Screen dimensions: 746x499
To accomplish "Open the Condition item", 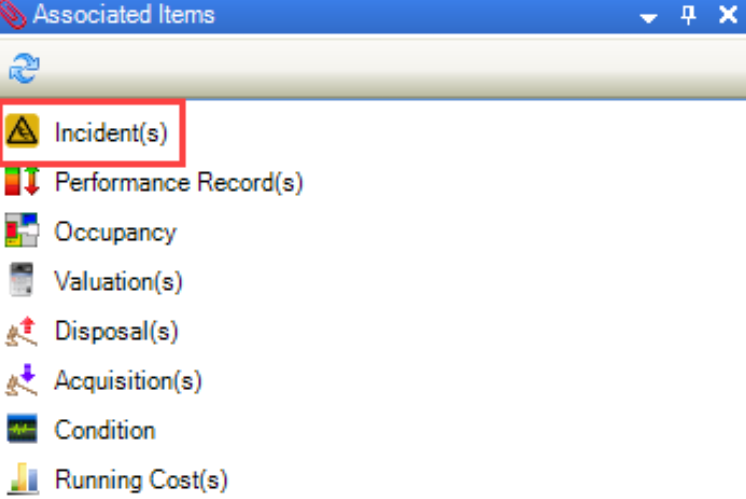I will 105,431.
